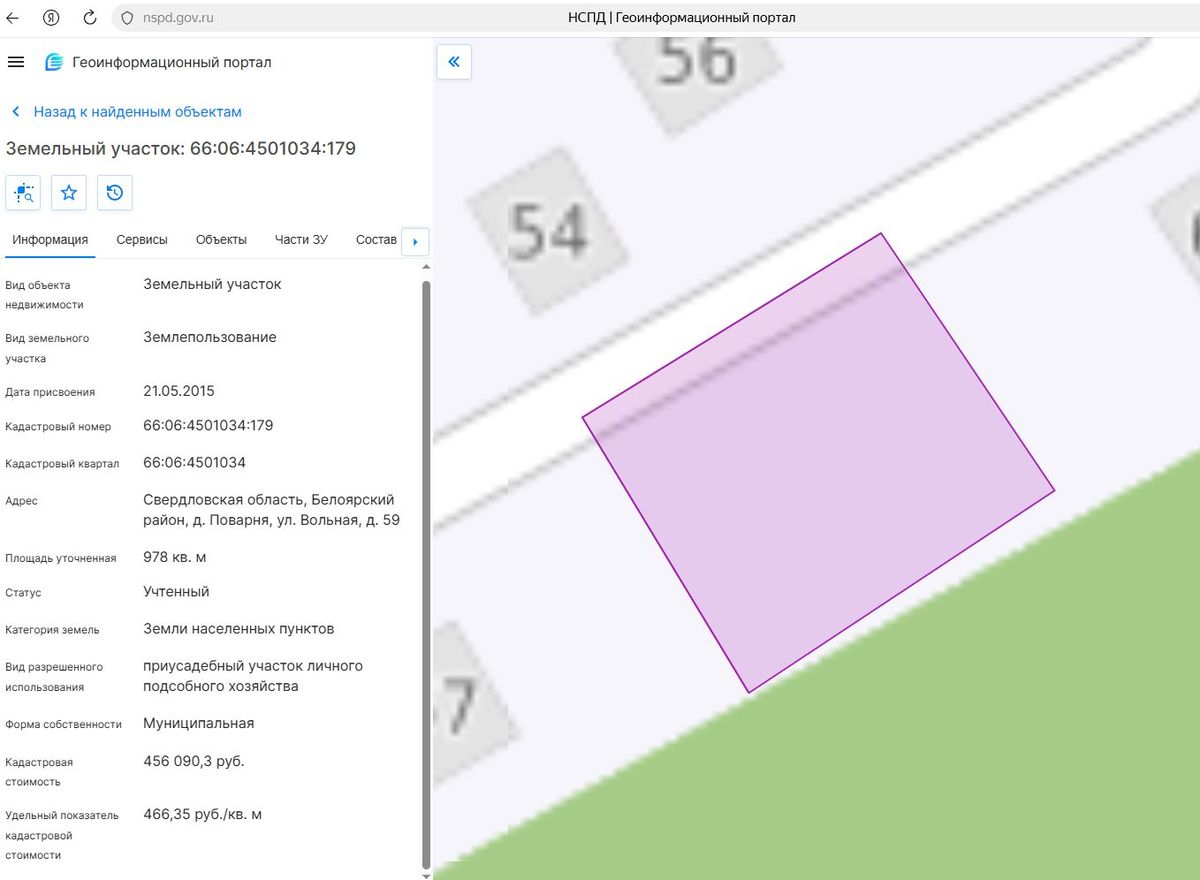Image resolution: width=1200 pixels, height=880 pixels.
Task: Select the highlighted purple parcel on map
Action: pyautogui.click(x=818, y=462)
